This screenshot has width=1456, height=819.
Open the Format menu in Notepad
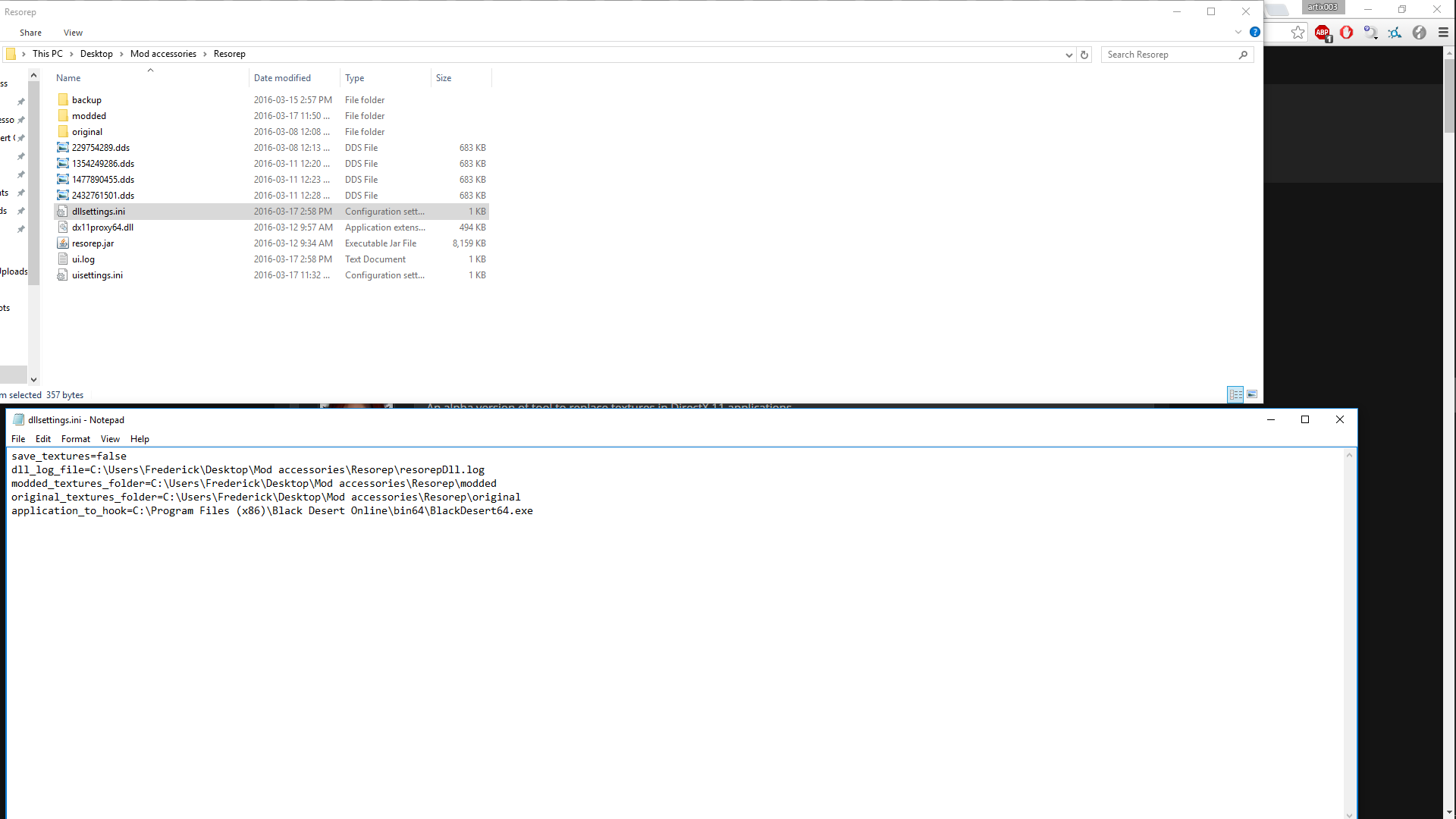(75, 439)
